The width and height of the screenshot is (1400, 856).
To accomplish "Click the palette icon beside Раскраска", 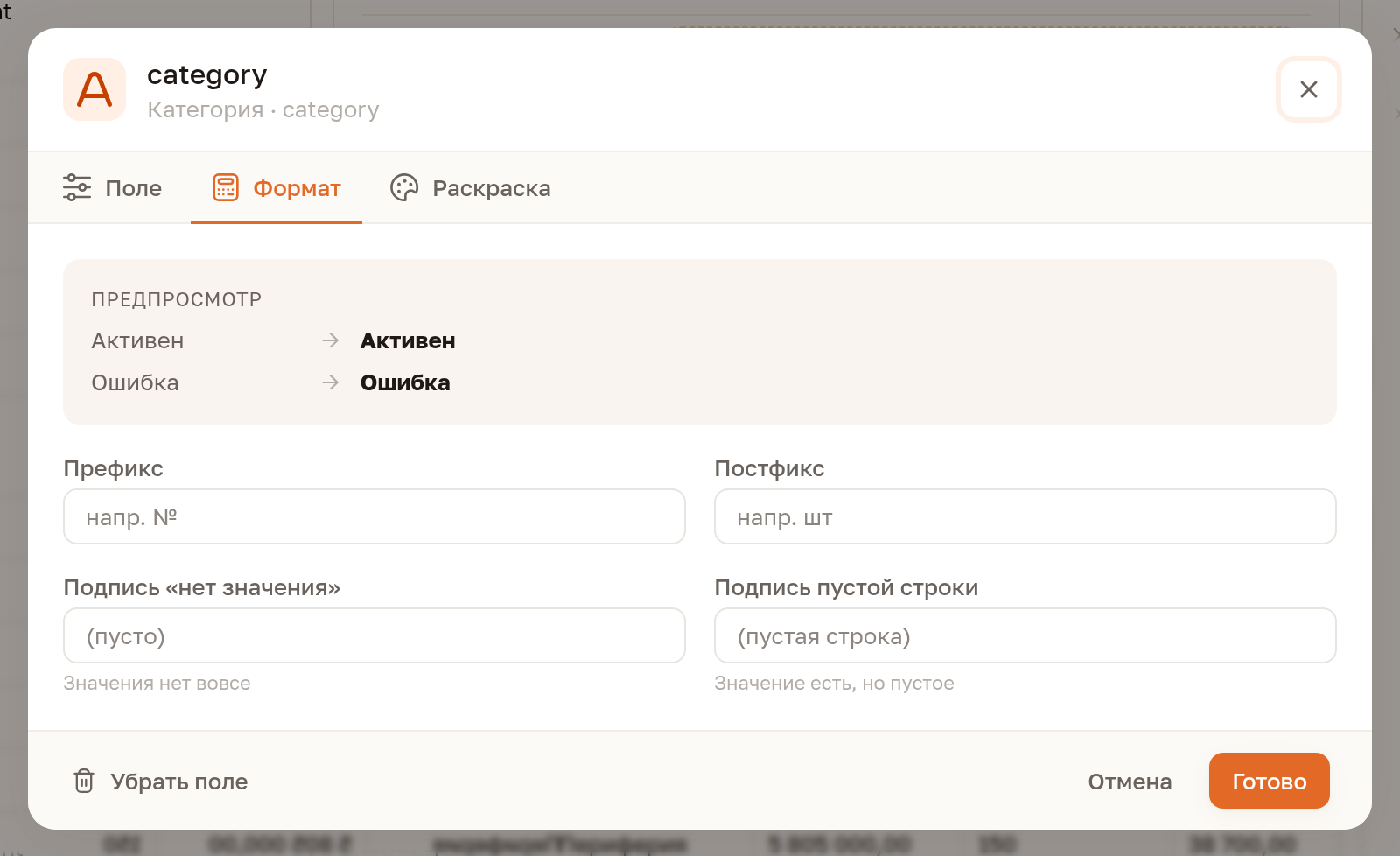I will pyautogui.click(x=404, y=187).
